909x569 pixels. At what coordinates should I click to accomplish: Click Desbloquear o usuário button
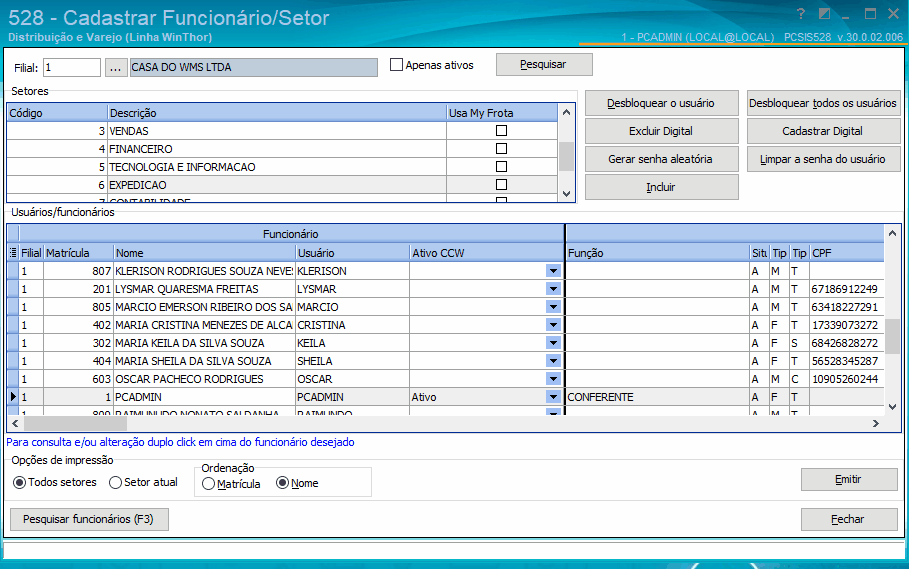pyautogui.click(x=661, y=103)
